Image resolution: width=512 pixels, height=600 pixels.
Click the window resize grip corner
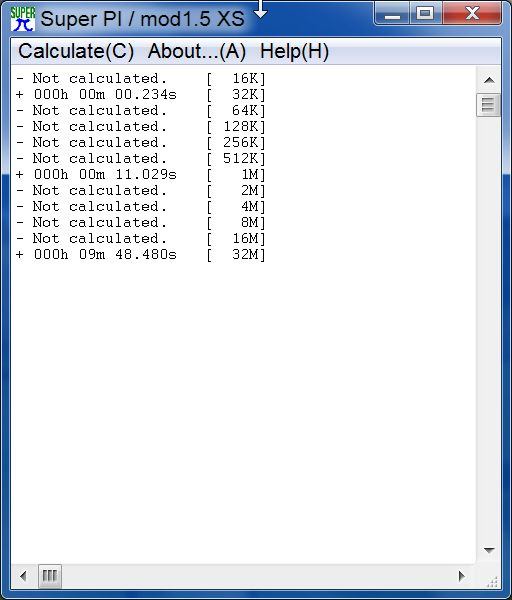point(493,582)
